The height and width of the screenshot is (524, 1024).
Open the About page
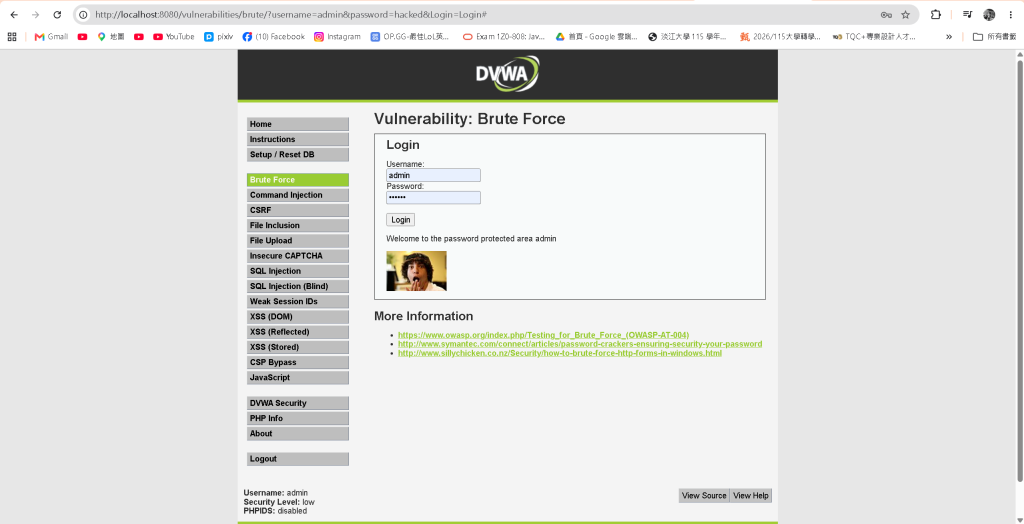pyautogui.click(x=298, y=434)
